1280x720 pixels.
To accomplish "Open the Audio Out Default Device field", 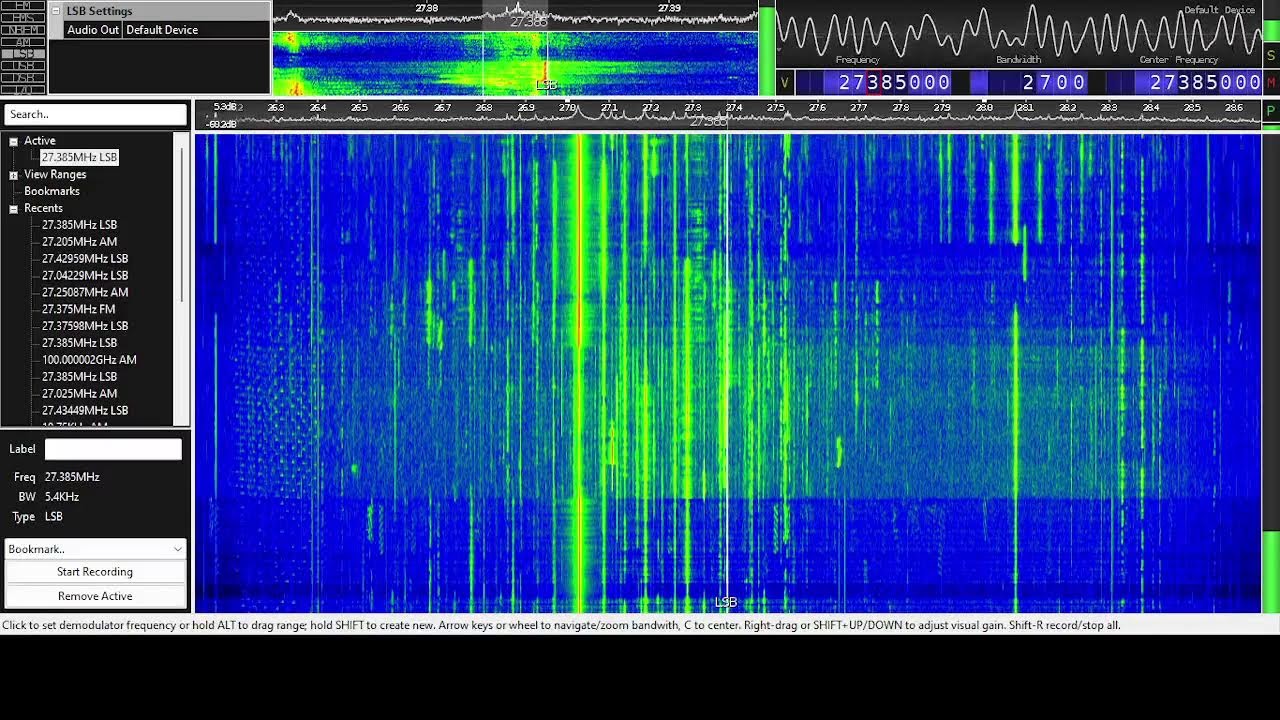I will [x=196, y=30].
